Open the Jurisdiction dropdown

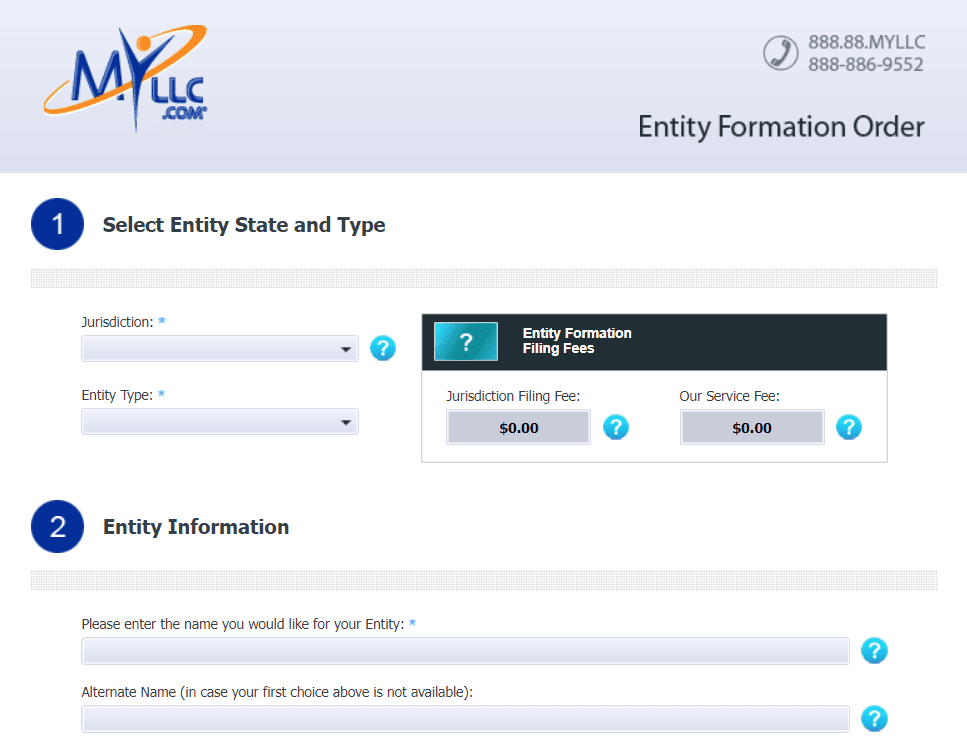pos(220,348)
